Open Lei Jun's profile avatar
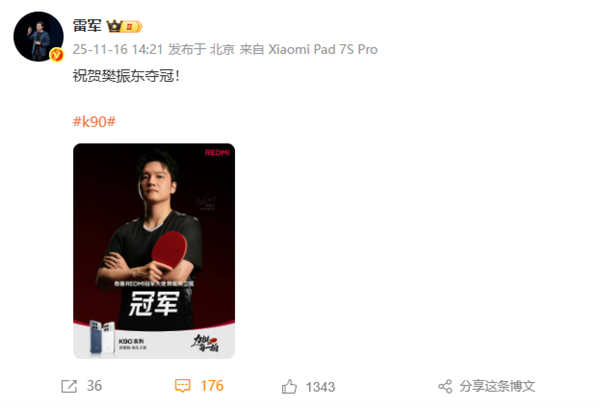The image size is (600, 408). pos(39,37)
